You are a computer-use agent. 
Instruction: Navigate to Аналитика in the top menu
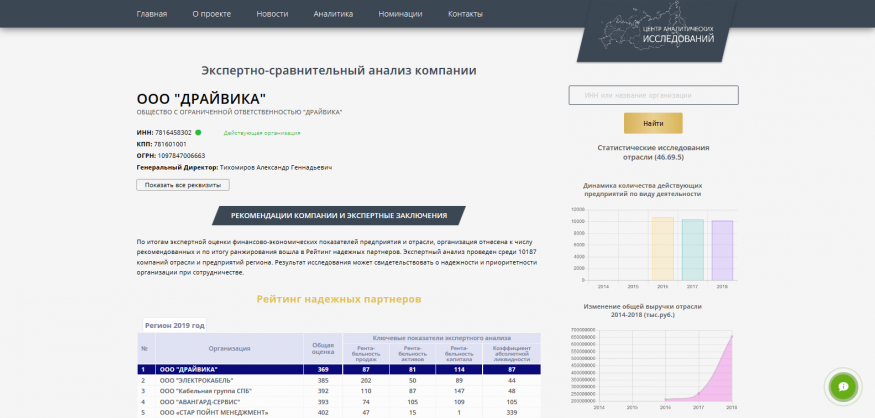pos(333,14)
